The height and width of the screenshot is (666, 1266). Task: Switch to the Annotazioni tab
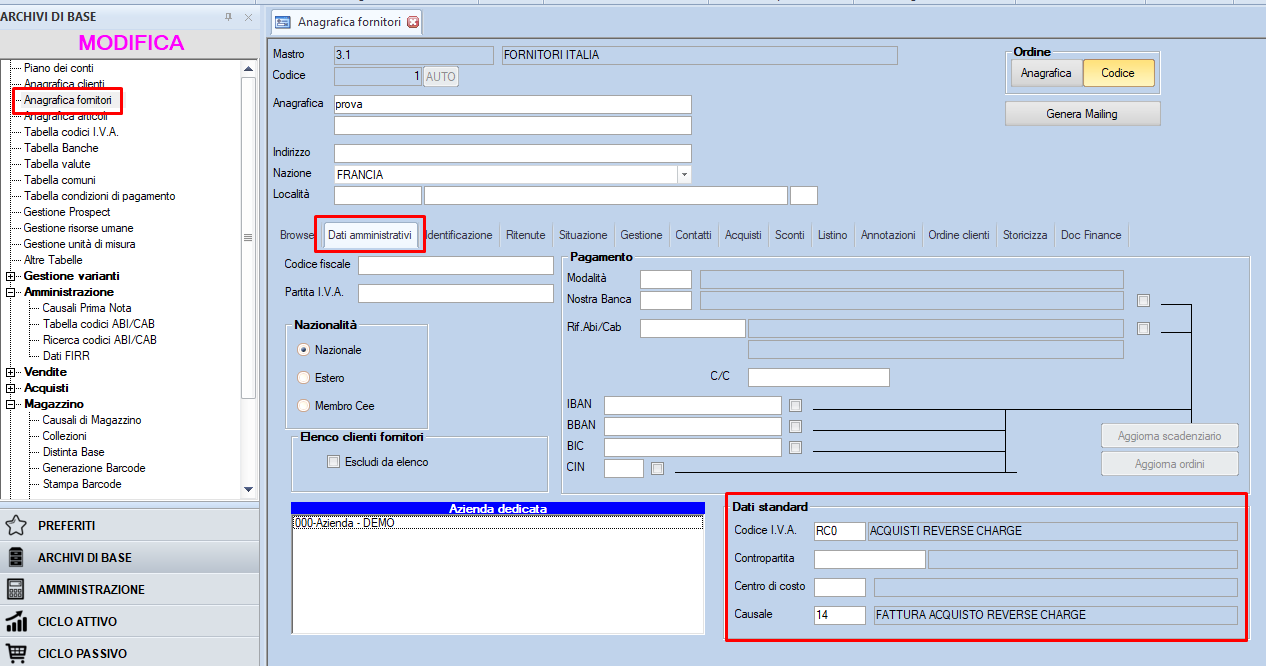click(x=888, y=235)
